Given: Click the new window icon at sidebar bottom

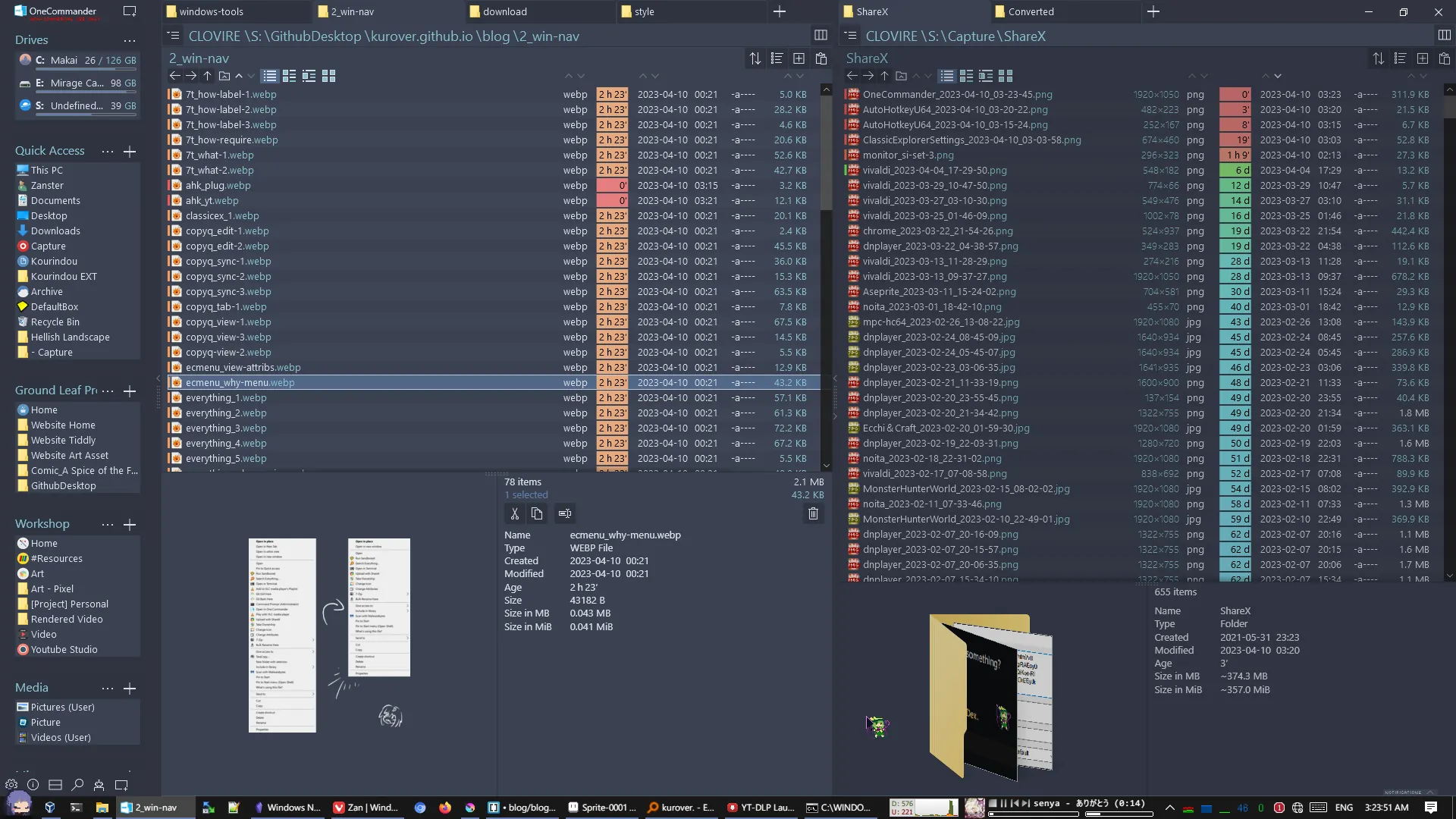Looking at the screenshot, I should click(121, 785).
